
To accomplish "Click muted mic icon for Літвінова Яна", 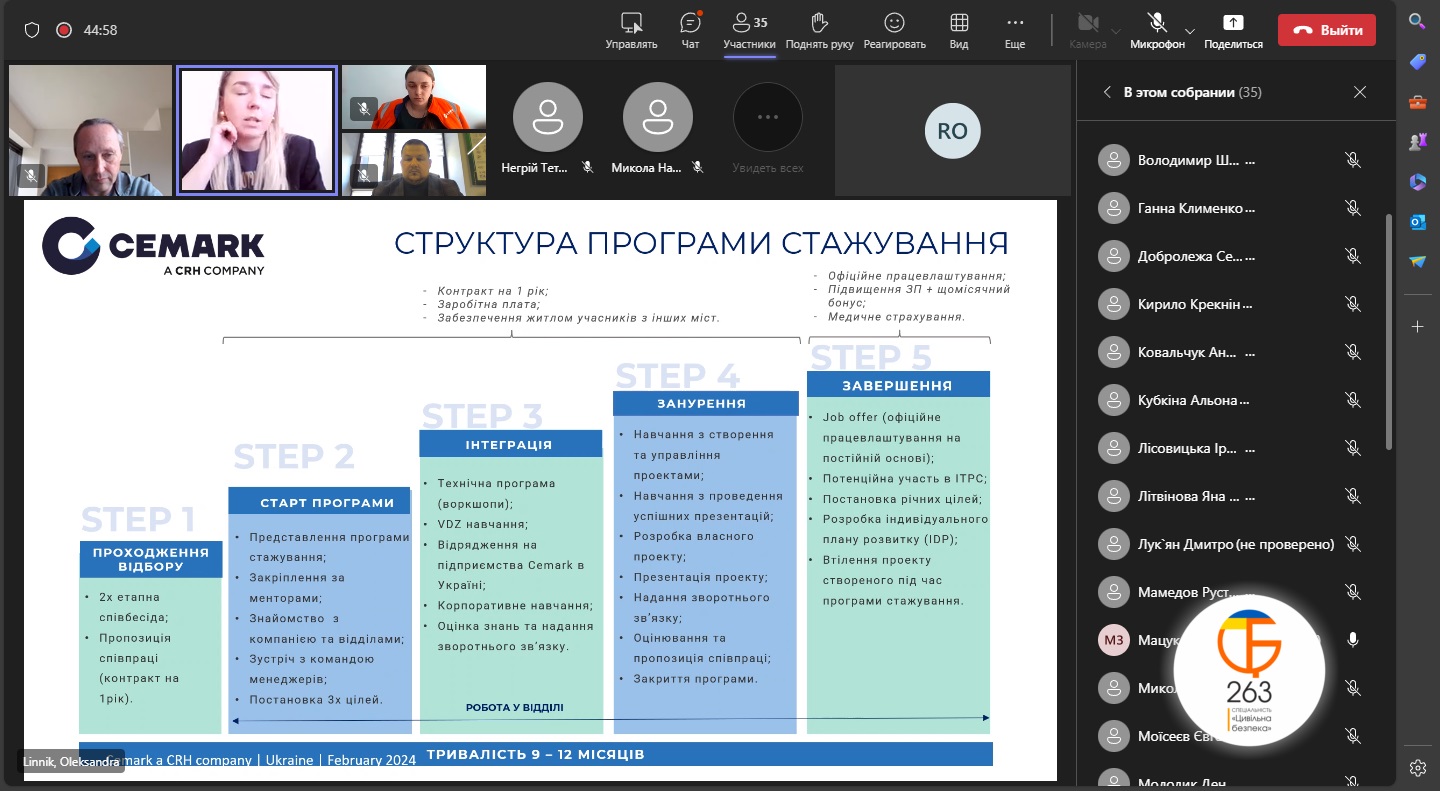I will tap(1353, 496).
